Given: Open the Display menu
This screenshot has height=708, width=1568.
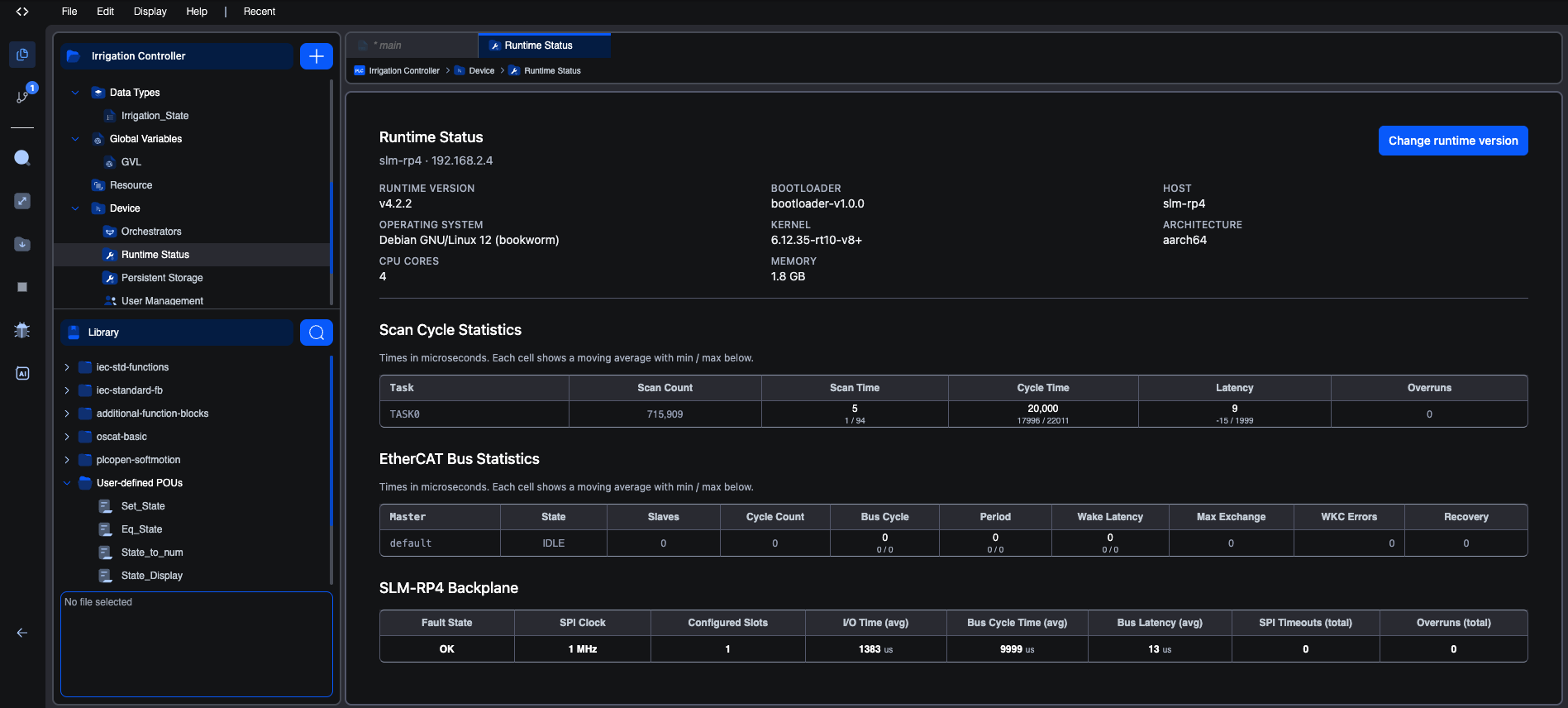Looking at the screenshot, I should click(x=150, y=12).
